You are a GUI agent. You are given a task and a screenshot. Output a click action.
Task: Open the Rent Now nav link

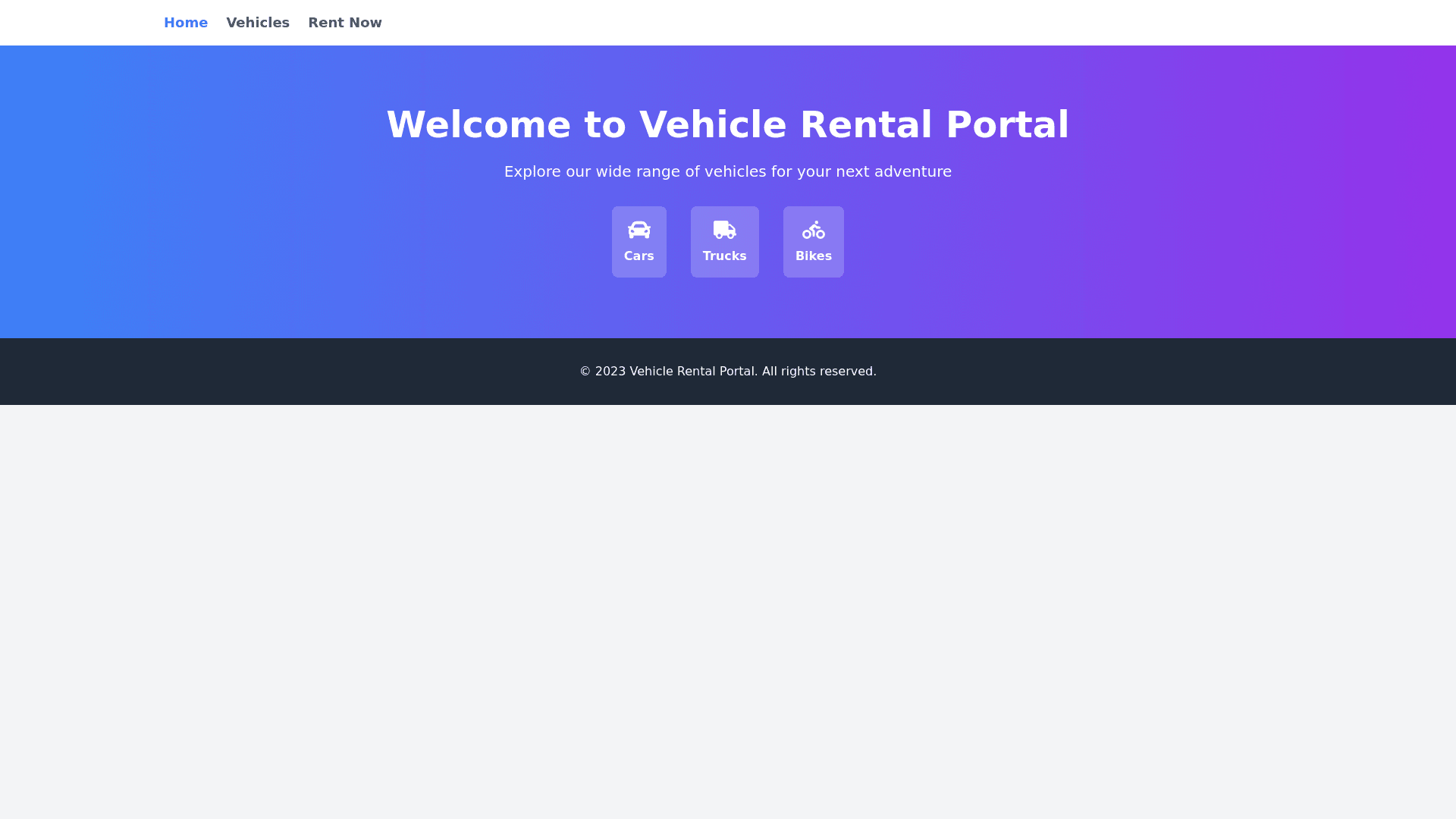[x=345, y=23]
